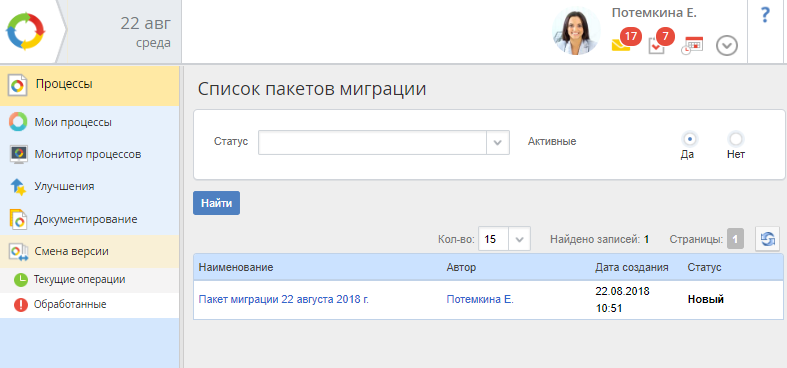Click user avatar photo of Потемкина
This screenshot has height=368, width=787.
576,31
